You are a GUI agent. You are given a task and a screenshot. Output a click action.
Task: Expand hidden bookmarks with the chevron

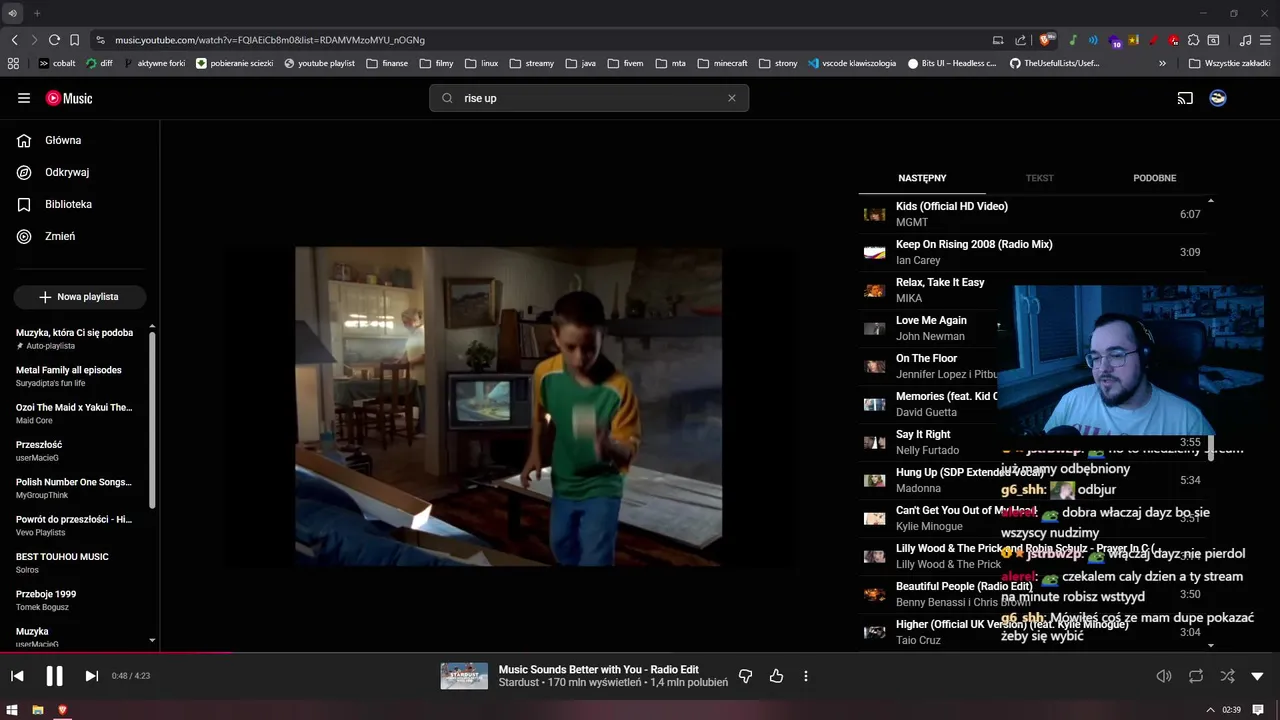1162,63
